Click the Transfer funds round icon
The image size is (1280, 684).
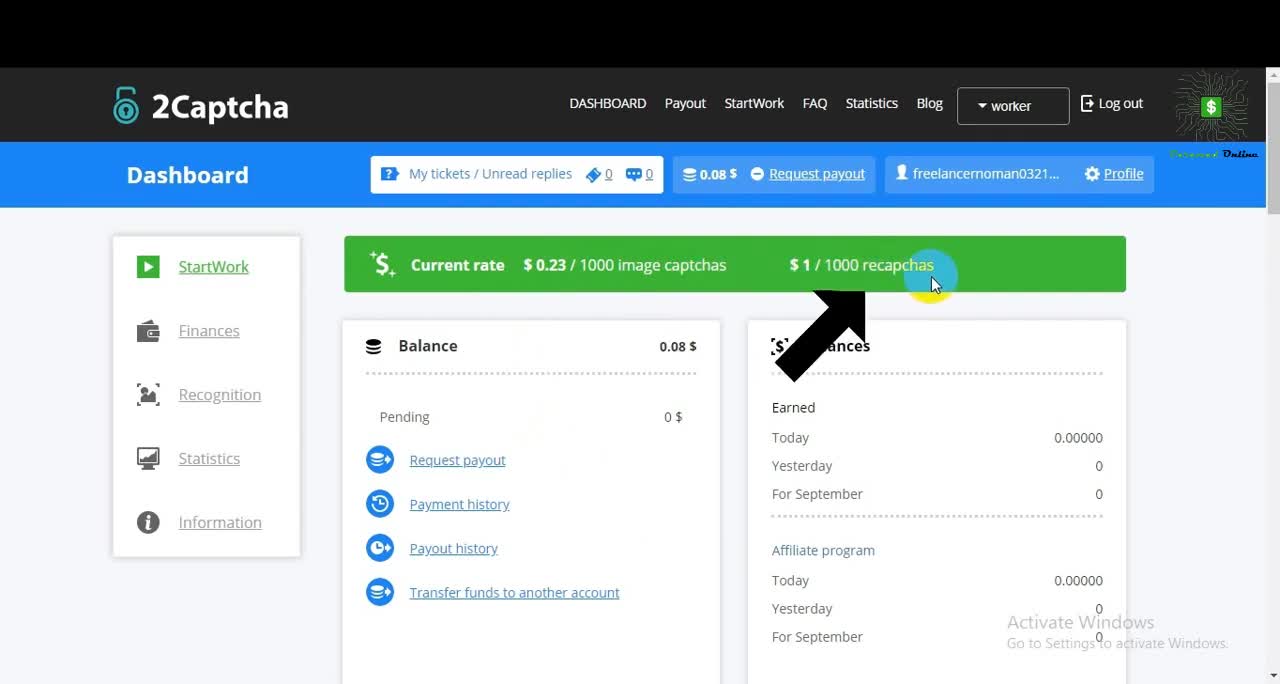click(380, 592)
